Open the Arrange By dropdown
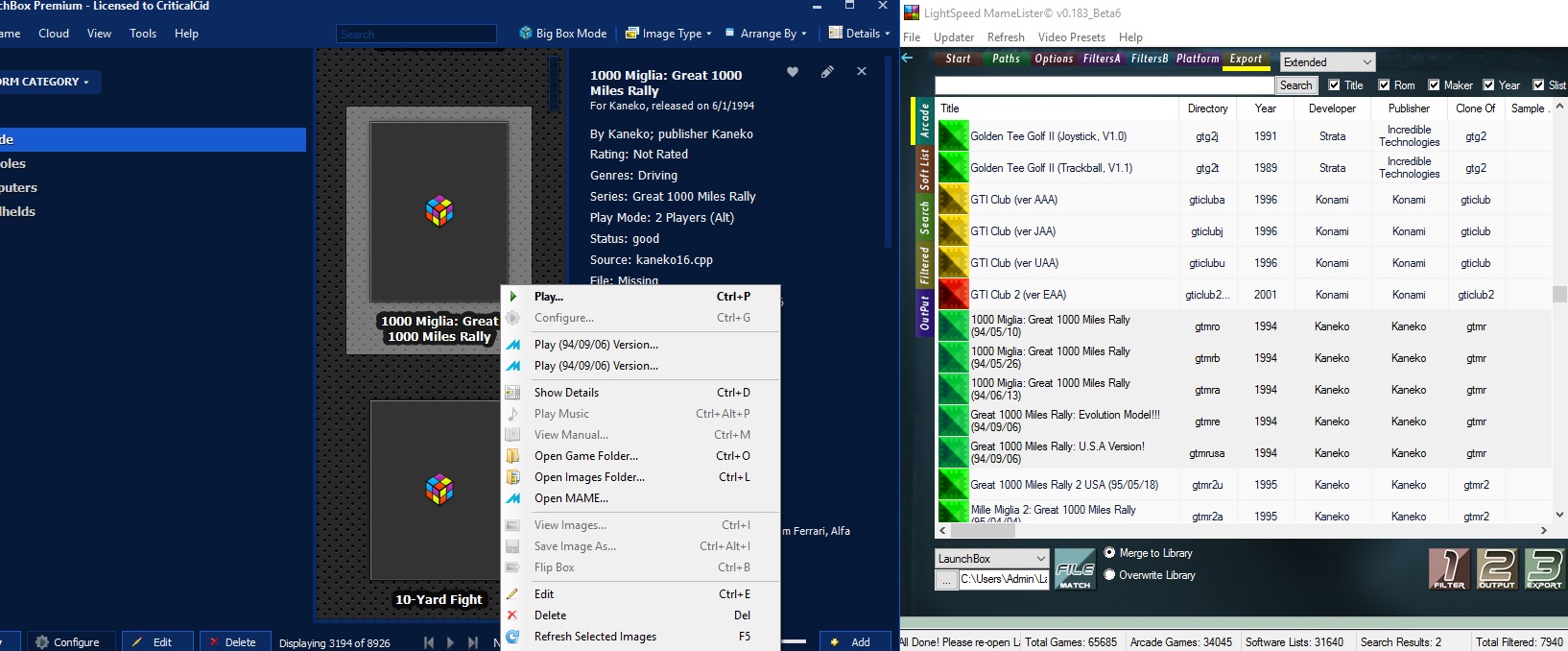 (x=765, y=33)
